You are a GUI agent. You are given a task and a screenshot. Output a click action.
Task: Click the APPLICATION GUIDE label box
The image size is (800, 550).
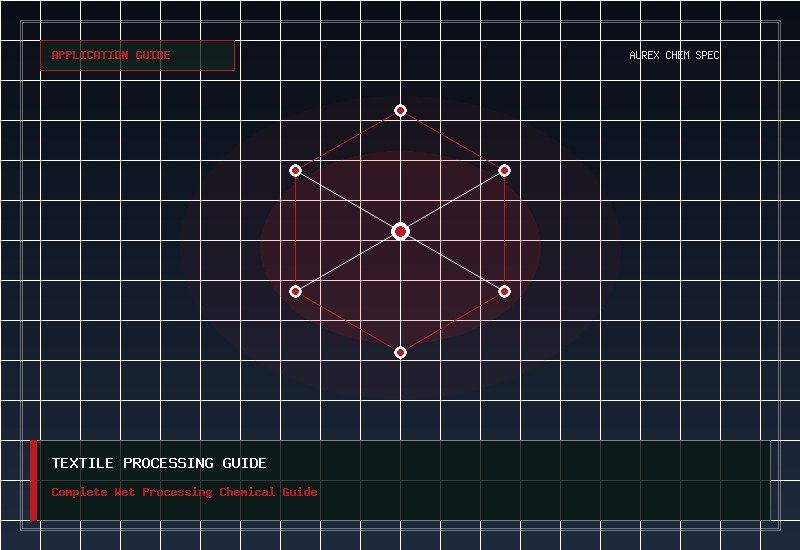[x=137, y=55]
